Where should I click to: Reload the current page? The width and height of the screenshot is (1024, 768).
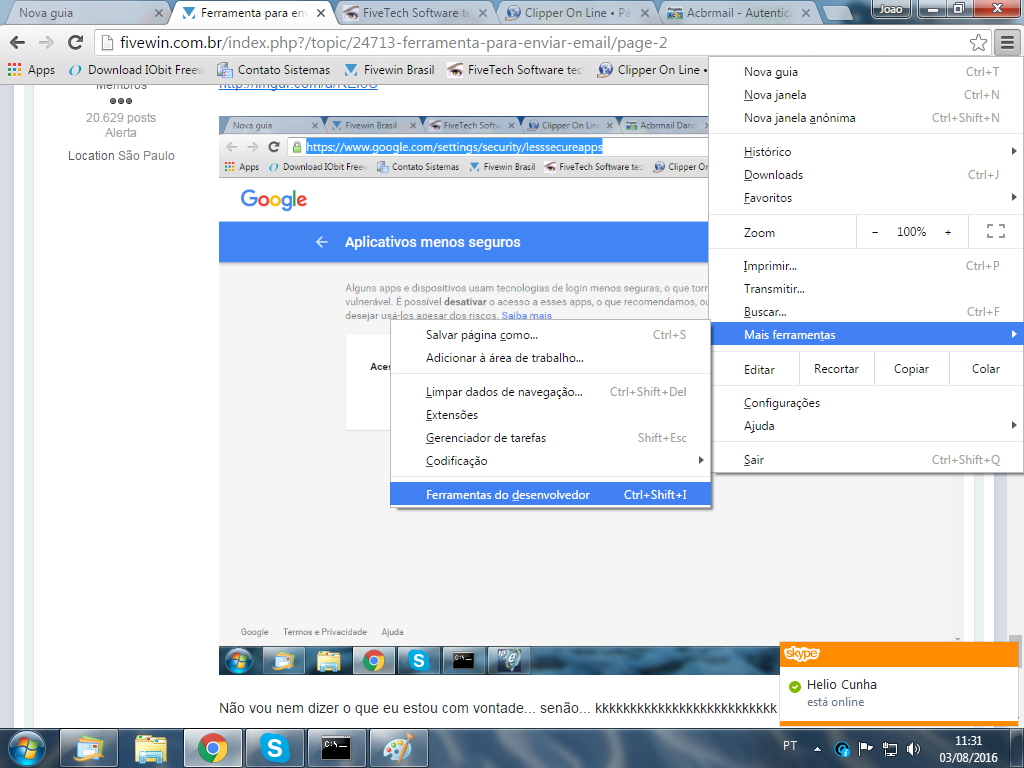click(x=75, y=43)
